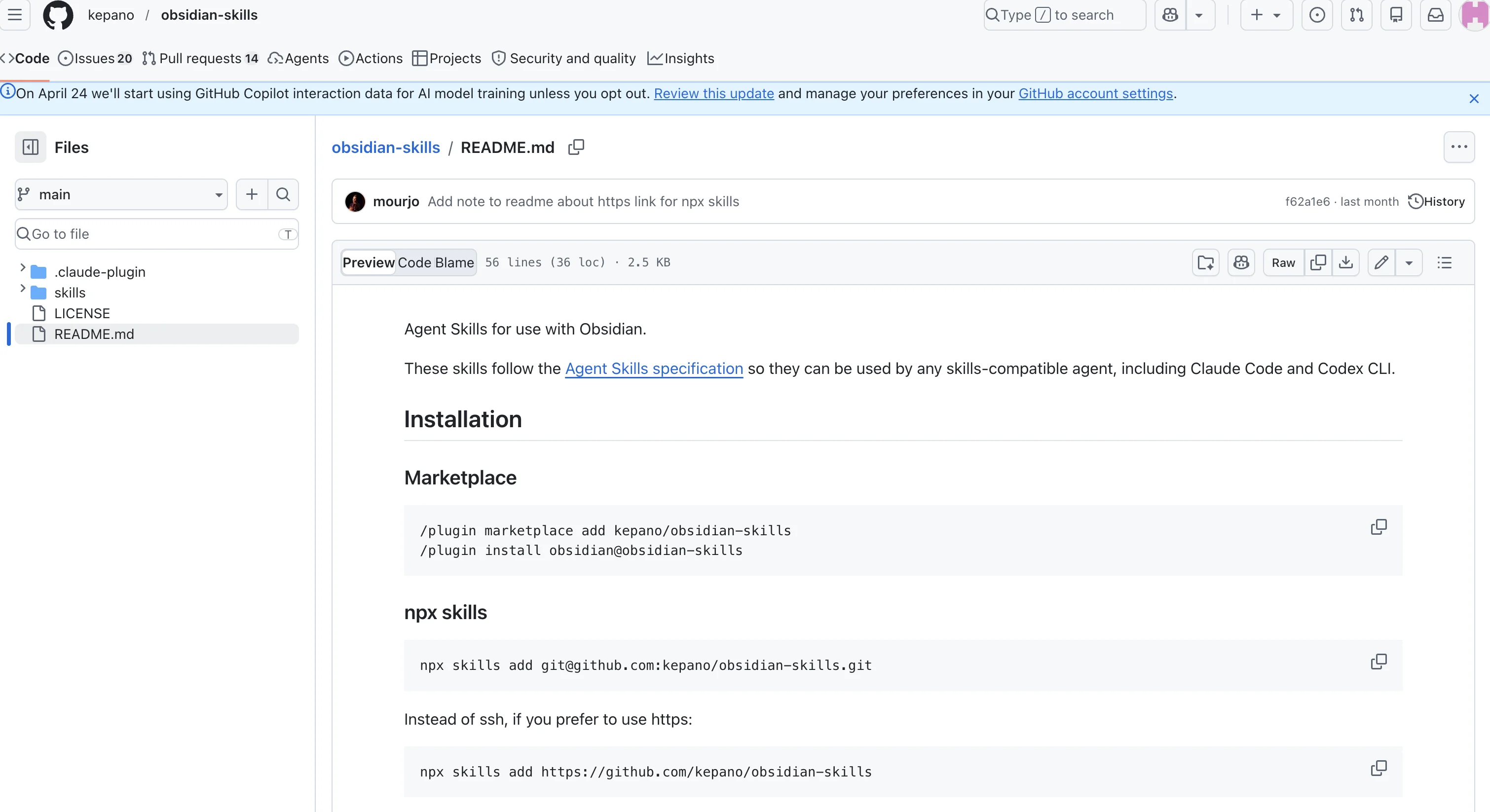Open repositories icon in header
1490x812 pixels.
coord(1396,15)
